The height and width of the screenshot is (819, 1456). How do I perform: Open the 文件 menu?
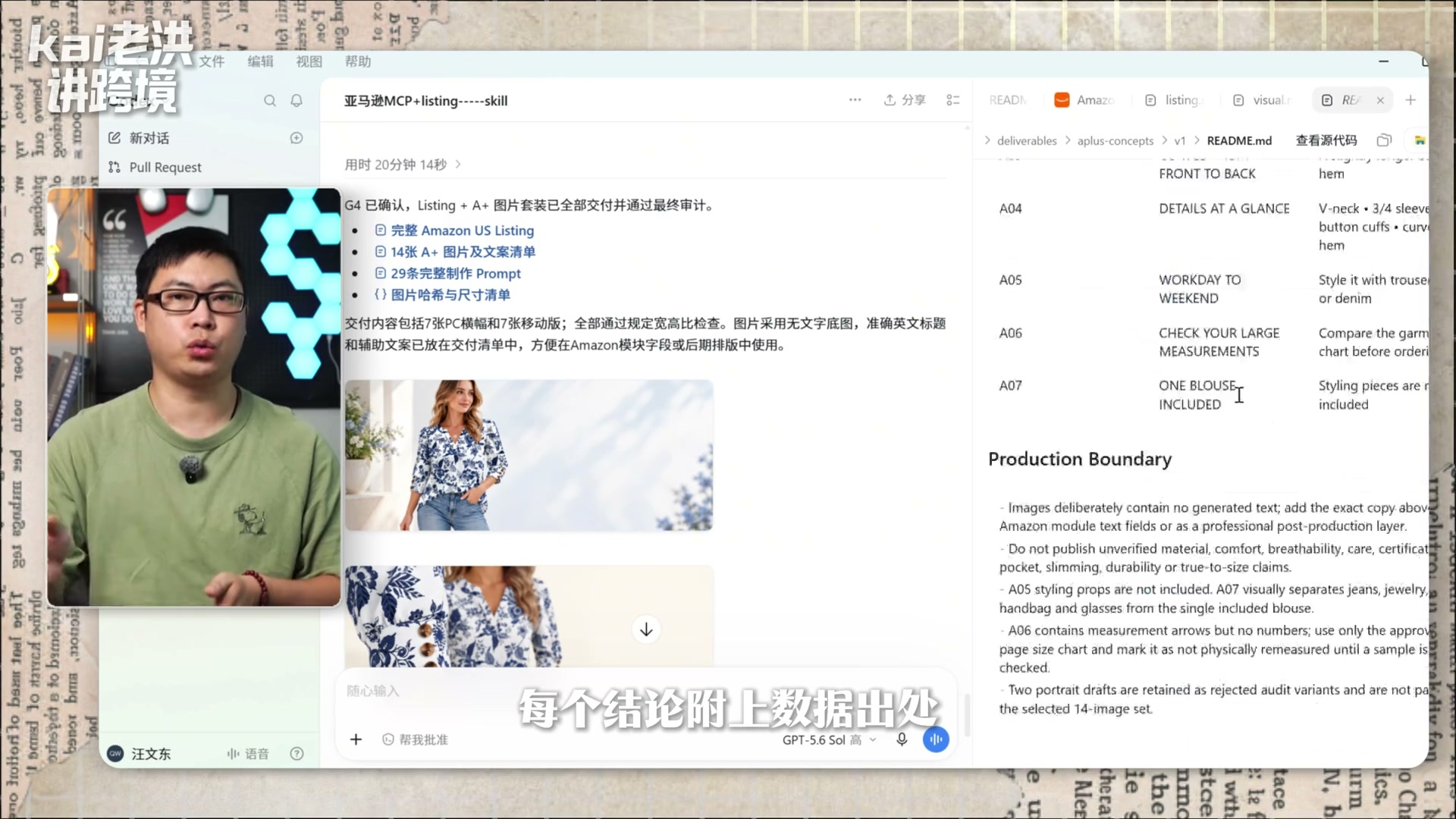212,61
